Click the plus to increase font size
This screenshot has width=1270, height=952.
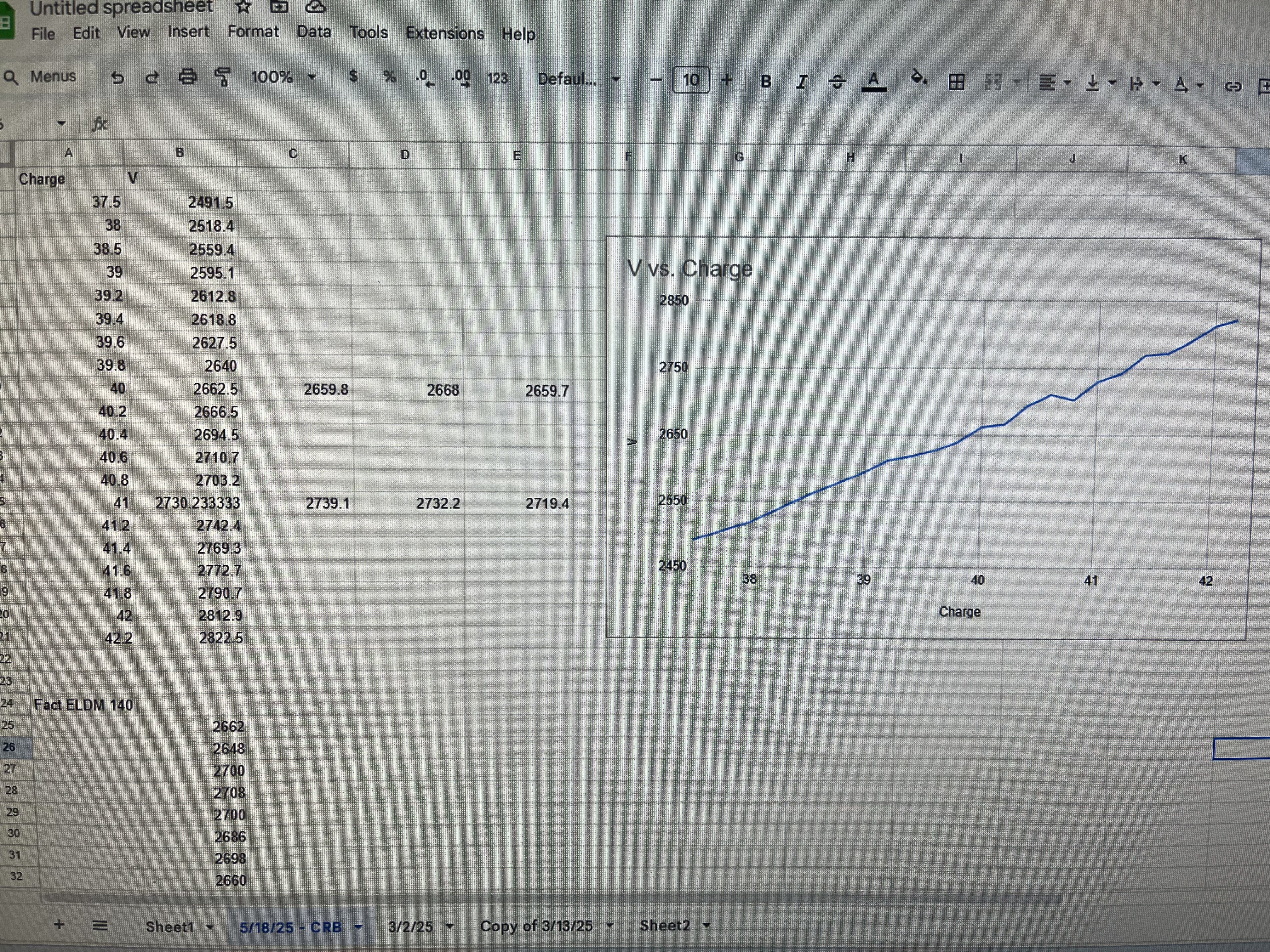(x=726, y=80)
